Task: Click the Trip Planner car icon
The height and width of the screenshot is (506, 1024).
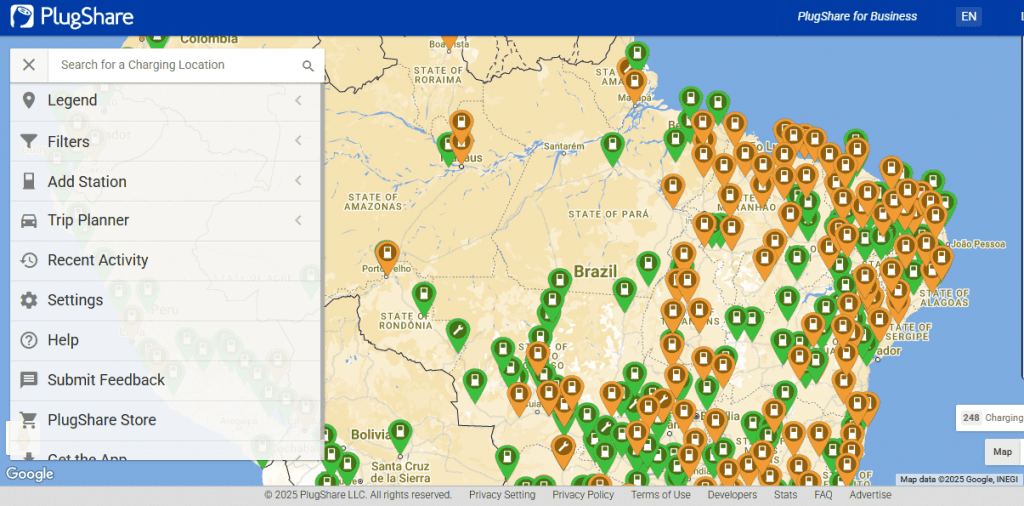Action: (x=28, y=220)
